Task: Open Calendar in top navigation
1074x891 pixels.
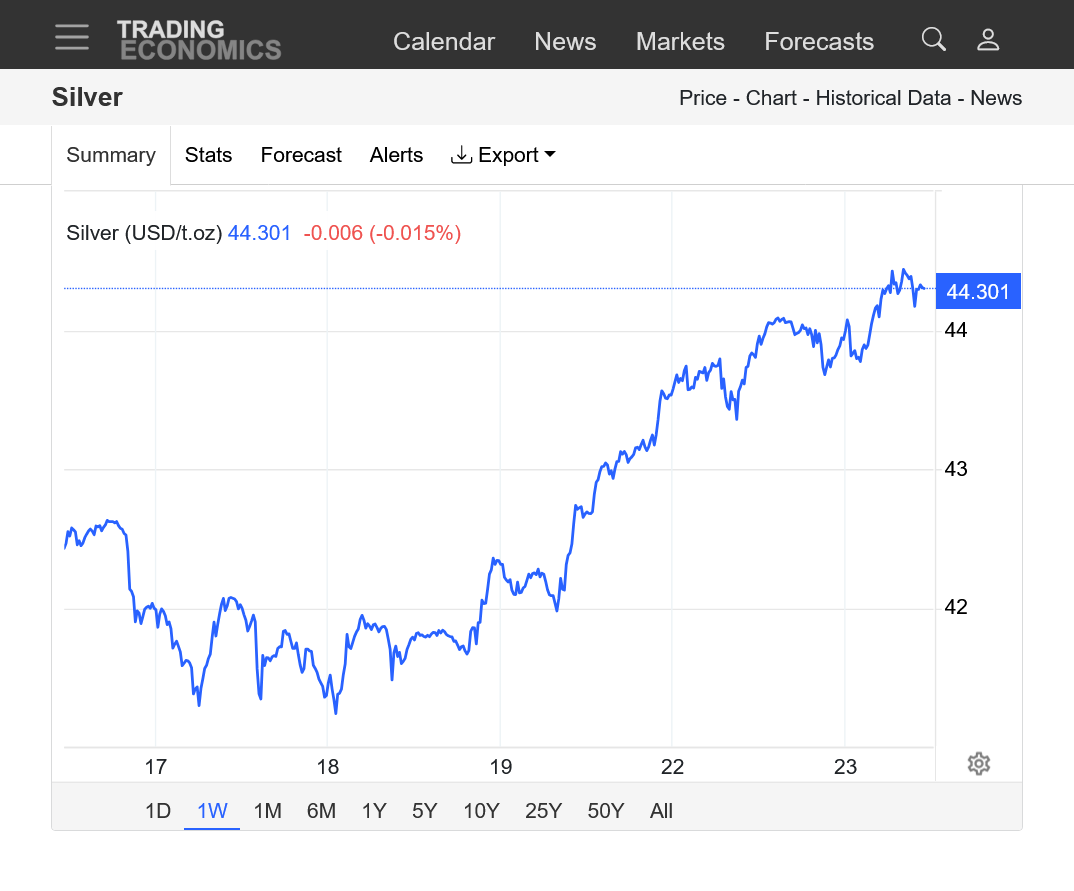Action: [444, 42]
